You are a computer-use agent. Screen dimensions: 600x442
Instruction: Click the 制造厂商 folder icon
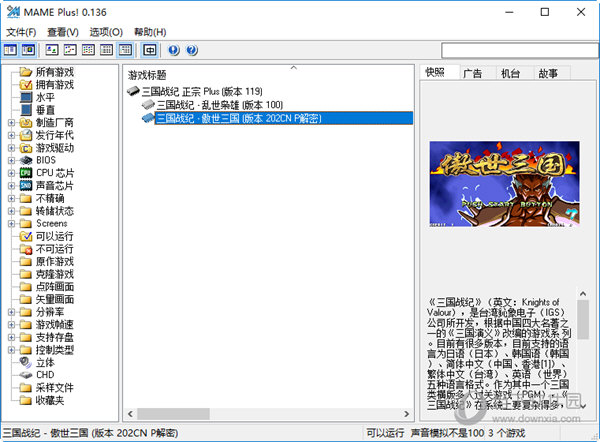tap(26, 122)
